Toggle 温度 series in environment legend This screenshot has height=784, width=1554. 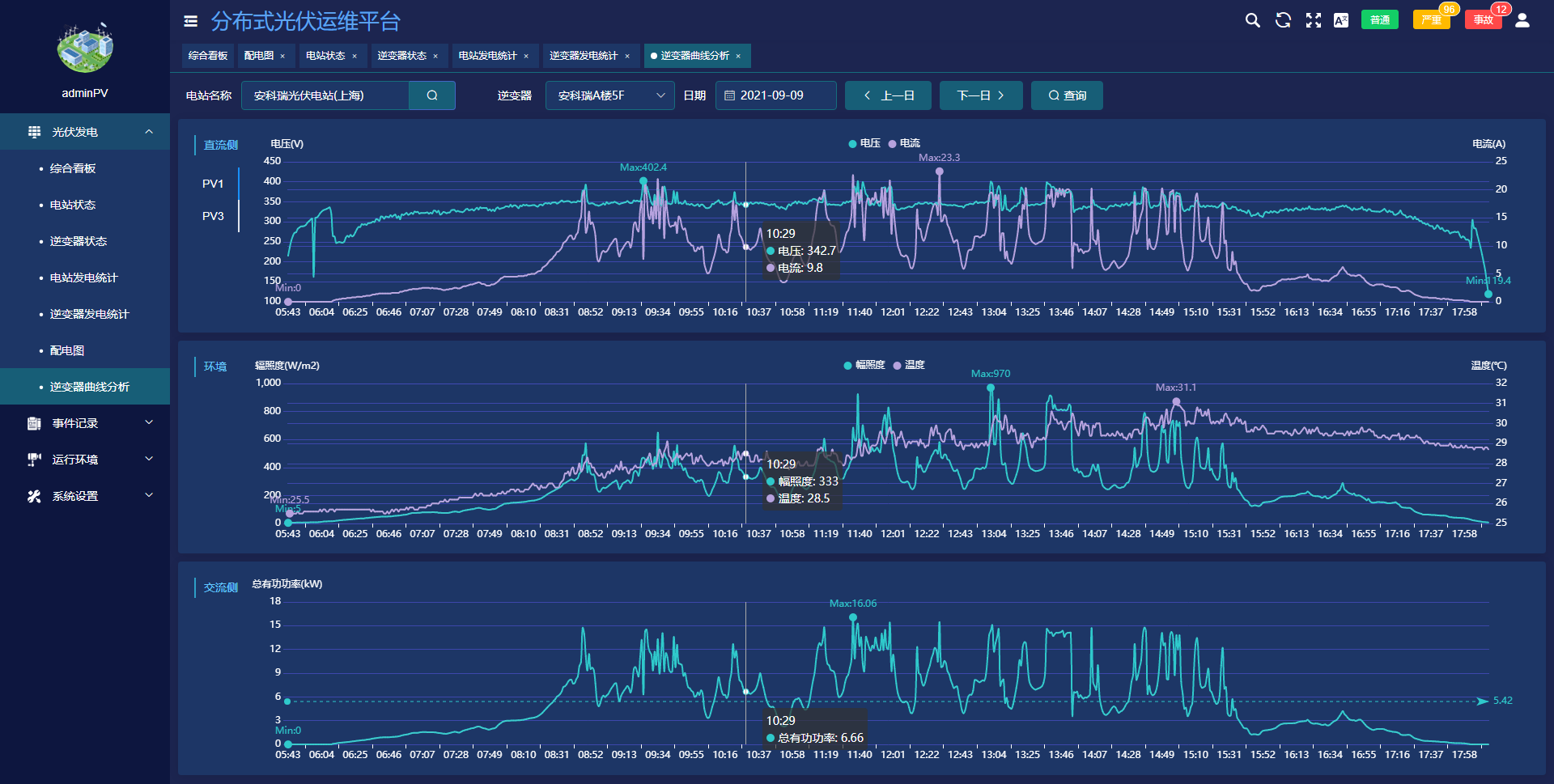coord(908,365)
